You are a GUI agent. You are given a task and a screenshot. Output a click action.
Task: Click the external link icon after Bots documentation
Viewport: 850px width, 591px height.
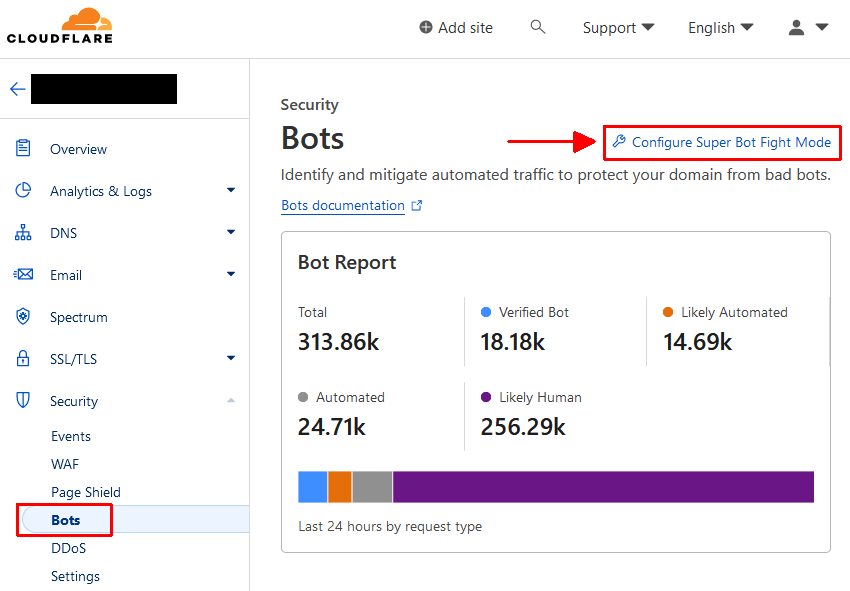(x=416, y=205)
